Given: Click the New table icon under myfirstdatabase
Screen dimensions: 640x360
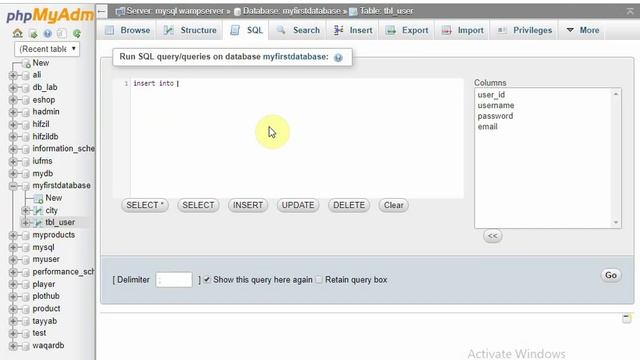Looking at the screenshot, I should point(38,198).
